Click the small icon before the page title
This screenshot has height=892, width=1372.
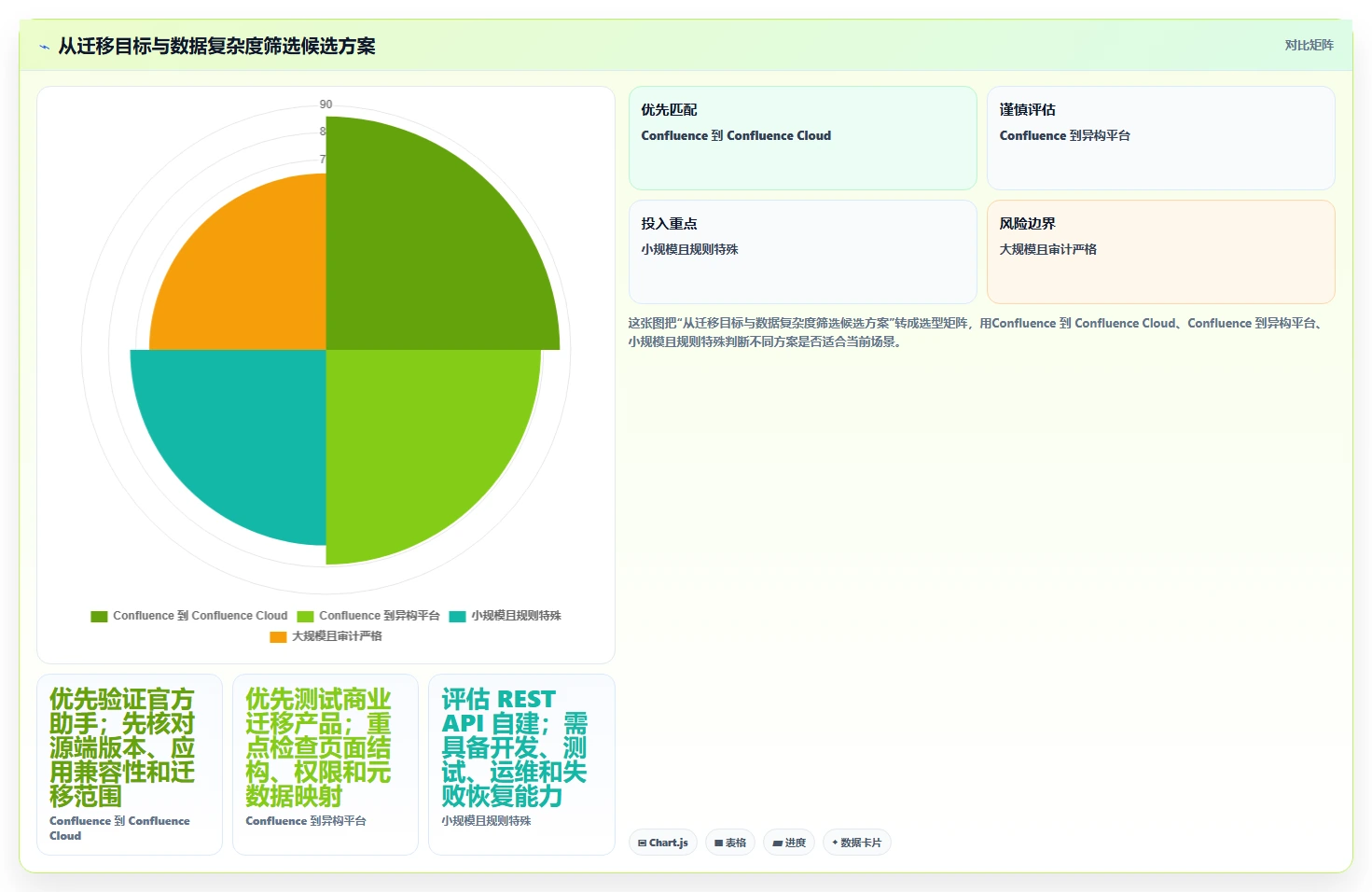[44, 47]
